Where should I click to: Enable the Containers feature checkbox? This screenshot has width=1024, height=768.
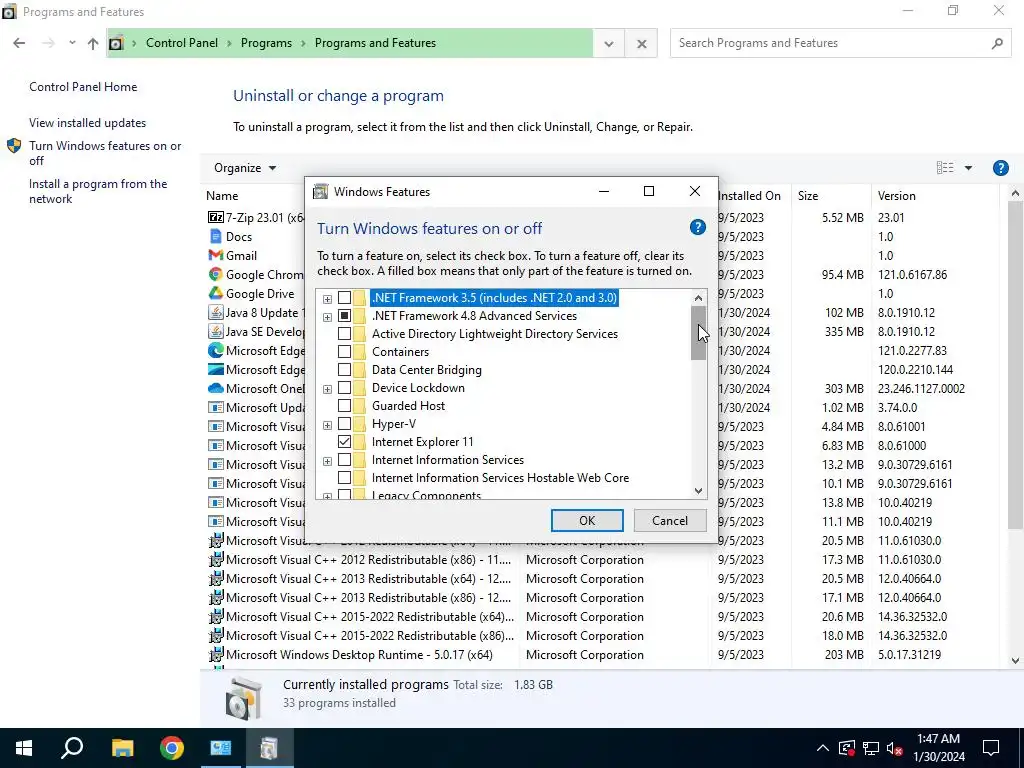pyautogui.click(x=344, y=351)
